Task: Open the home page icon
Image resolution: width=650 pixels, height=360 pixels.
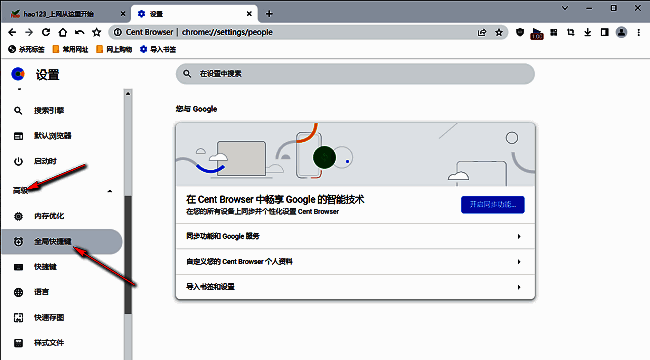Action: coord(63,32)
